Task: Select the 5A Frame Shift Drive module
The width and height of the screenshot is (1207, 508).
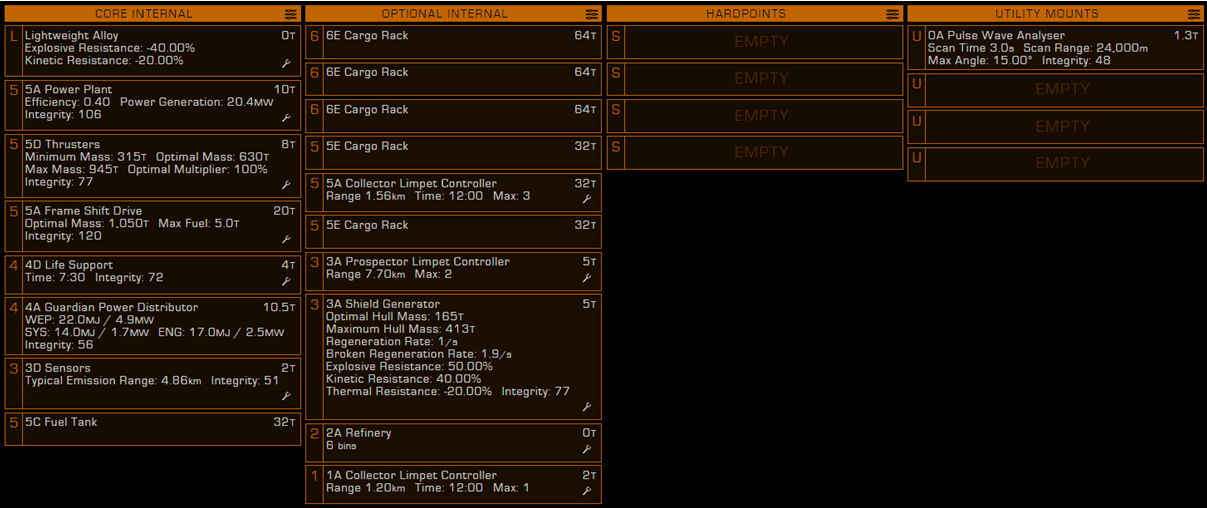Action: (x=153, y=226)
